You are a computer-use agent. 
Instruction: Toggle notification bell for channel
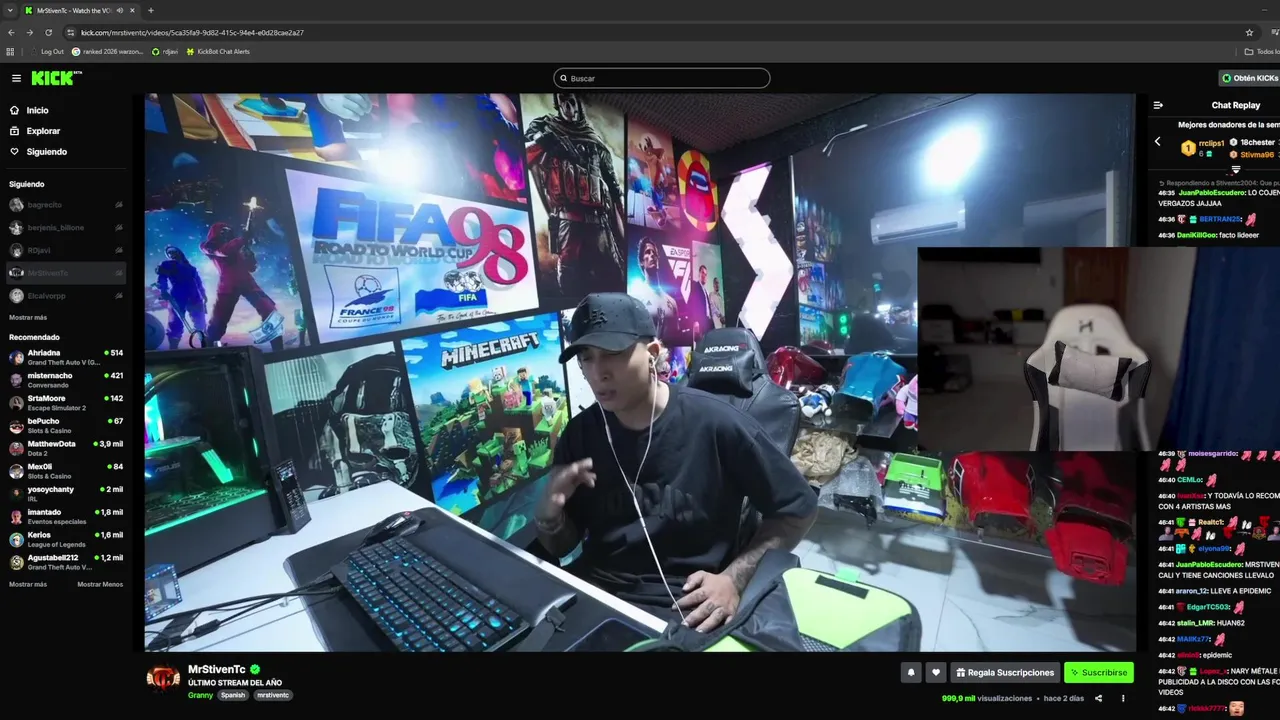[x=911, y=673]
